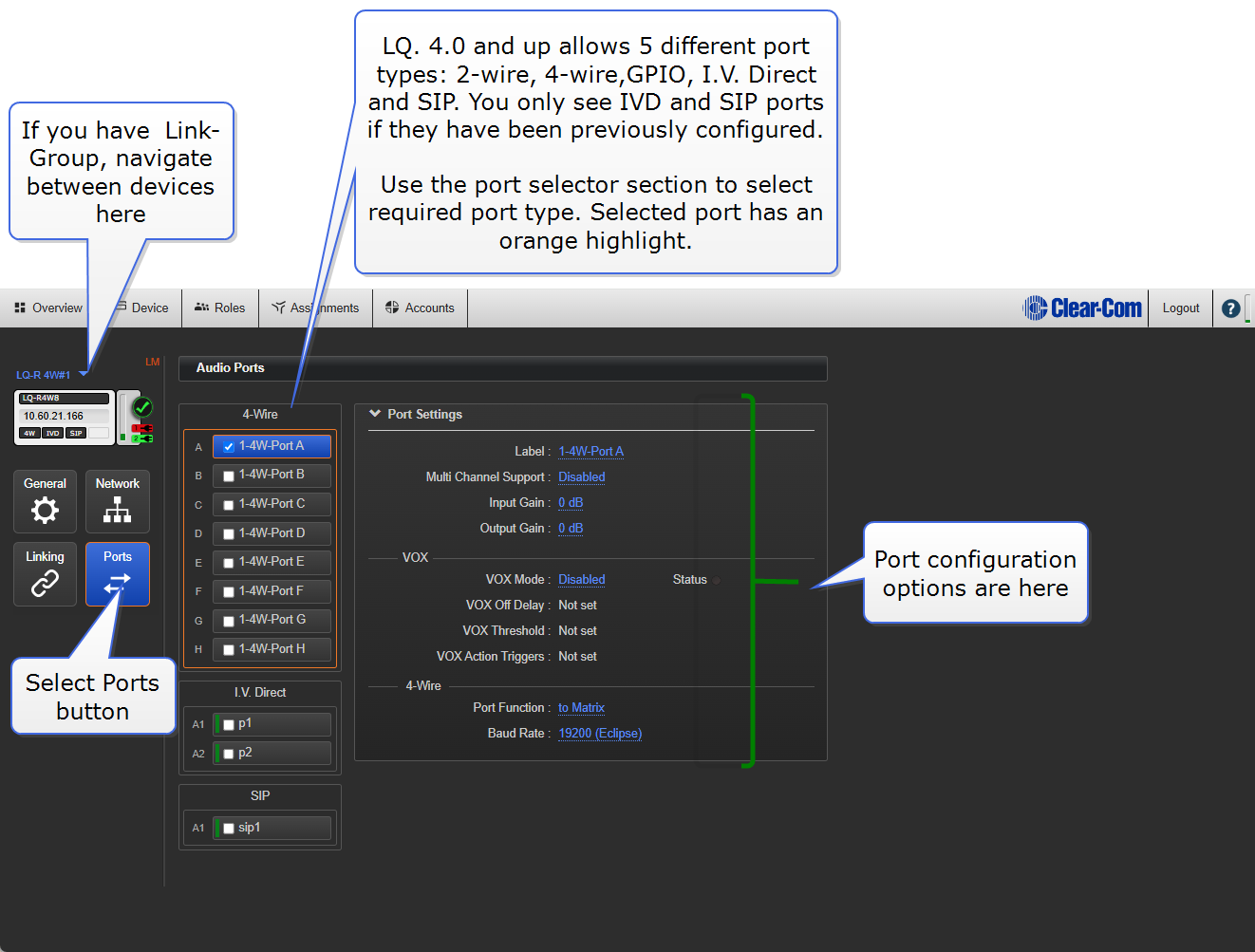Click the 1-4W-Port A label link

click(590, 452)
